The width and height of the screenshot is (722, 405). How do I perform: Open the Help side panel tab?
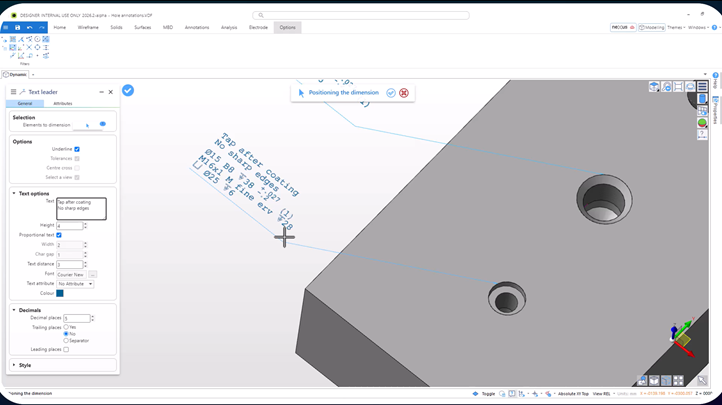click(715, 81)
